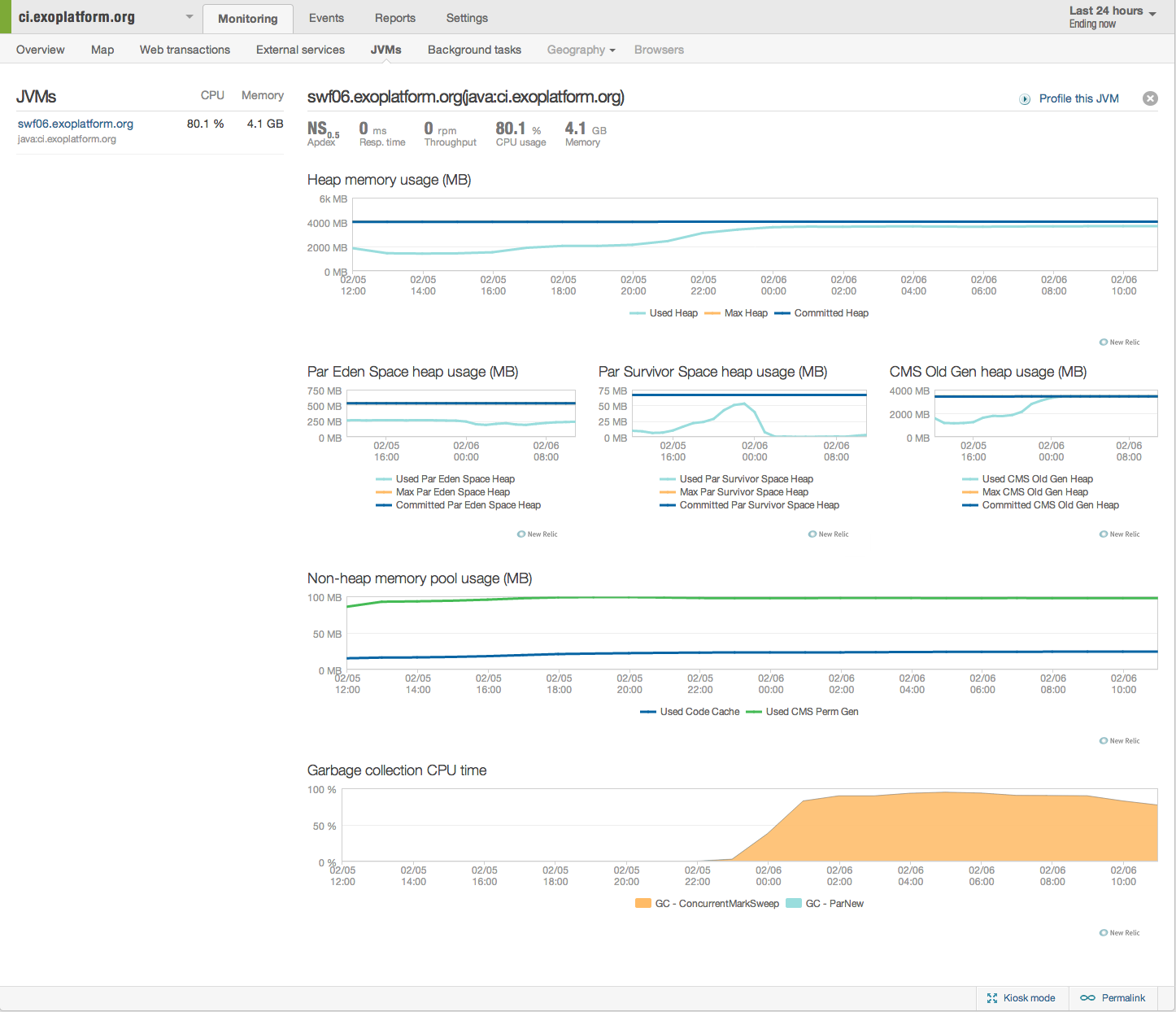Click New Relic logo under Non-heap memory chart
The width and height of the screenshot is (1176, 1012).
click(x=1120, y=741)
